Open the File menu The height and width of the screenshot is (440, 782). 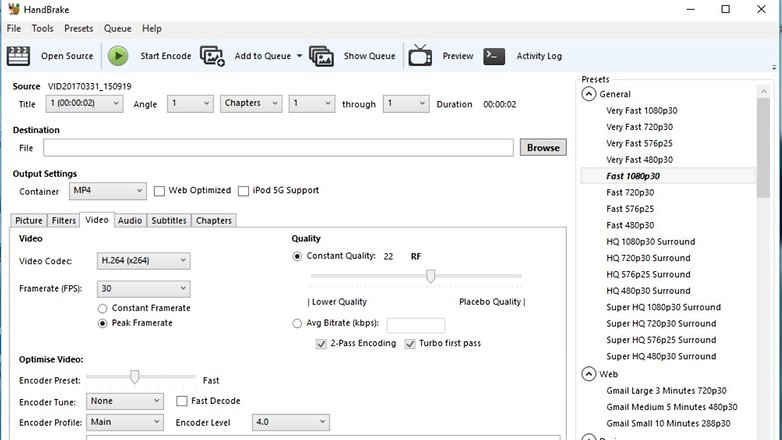pos(13,28)
